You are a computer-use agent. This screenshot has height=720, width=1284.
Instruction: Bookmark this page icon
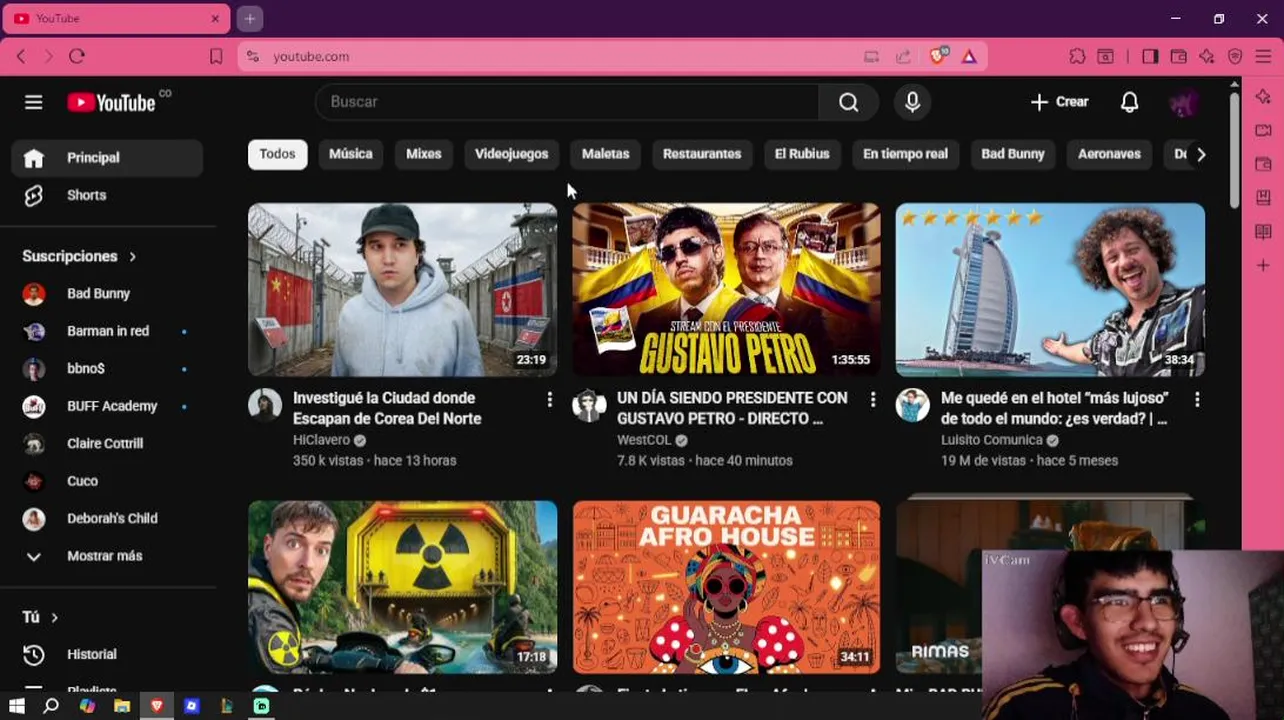[215, 57]
